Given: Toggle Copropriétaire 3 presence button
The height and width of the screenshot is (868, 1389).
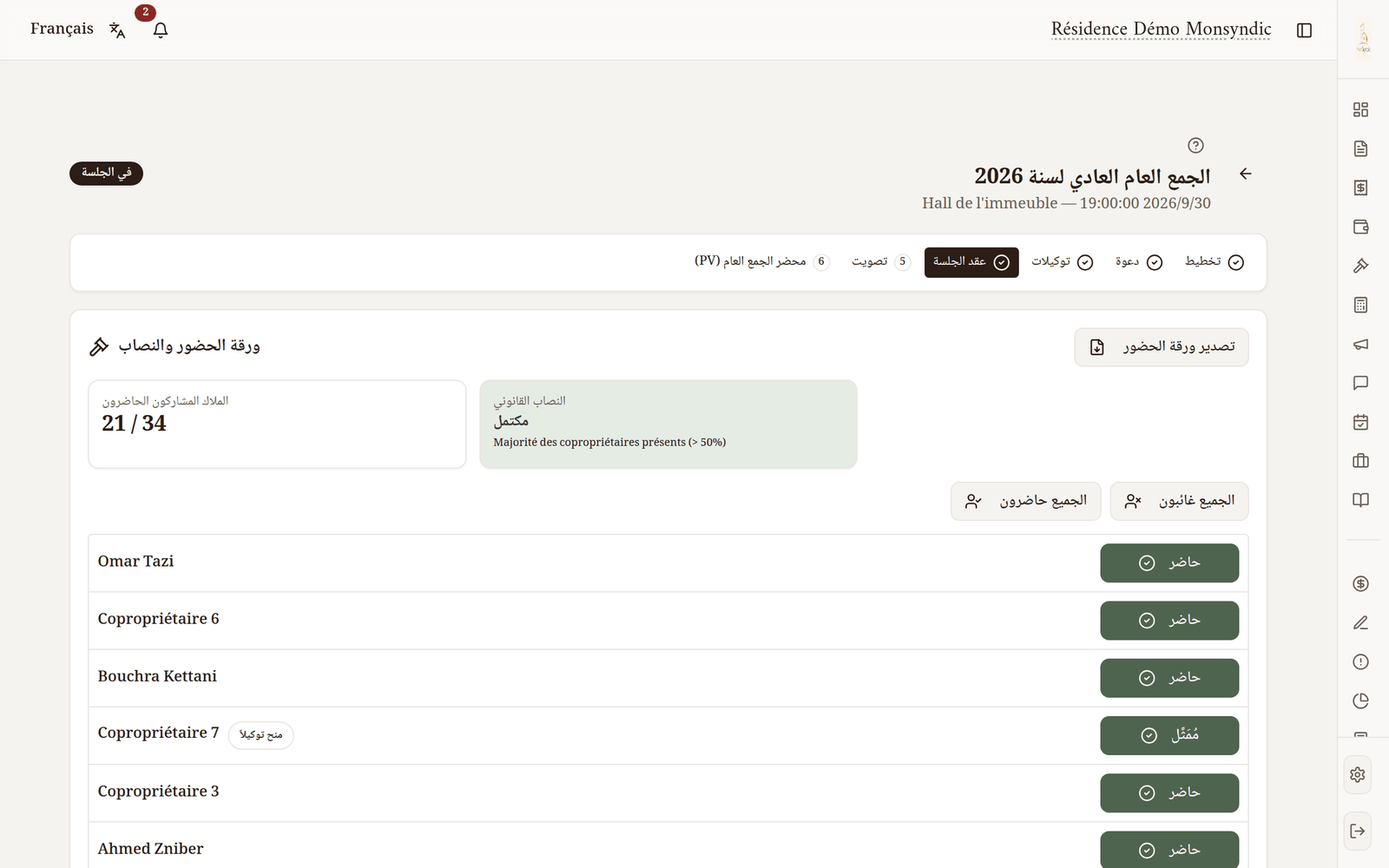Looking at the screenshot, I should (x=1169, y=792).
